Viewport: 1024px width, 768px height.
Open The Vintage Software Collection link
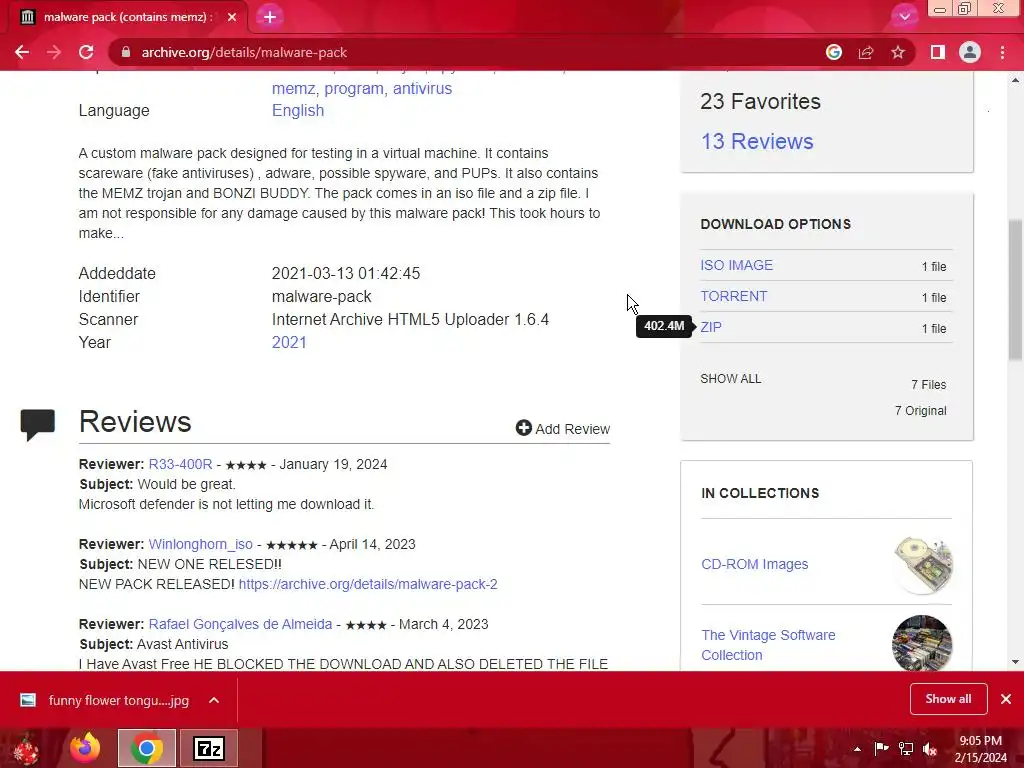click(x=768, y=645)
